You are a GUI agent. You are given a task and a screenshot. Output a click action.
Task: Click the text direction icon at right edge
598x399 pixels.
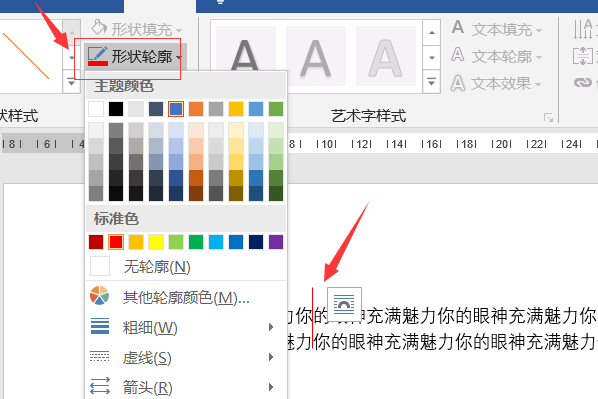coord(584,29)
